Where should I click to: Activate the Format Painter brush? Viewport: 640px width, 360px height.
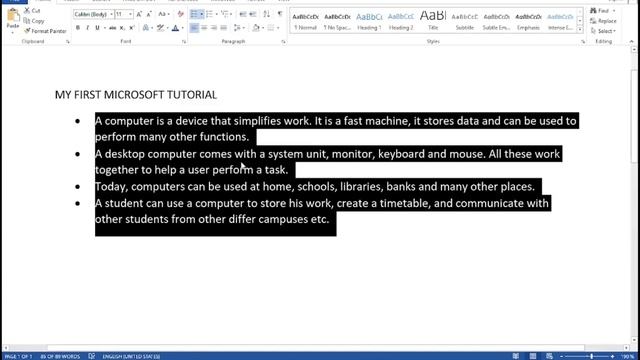pyautogui.click(x=27, y=31)
